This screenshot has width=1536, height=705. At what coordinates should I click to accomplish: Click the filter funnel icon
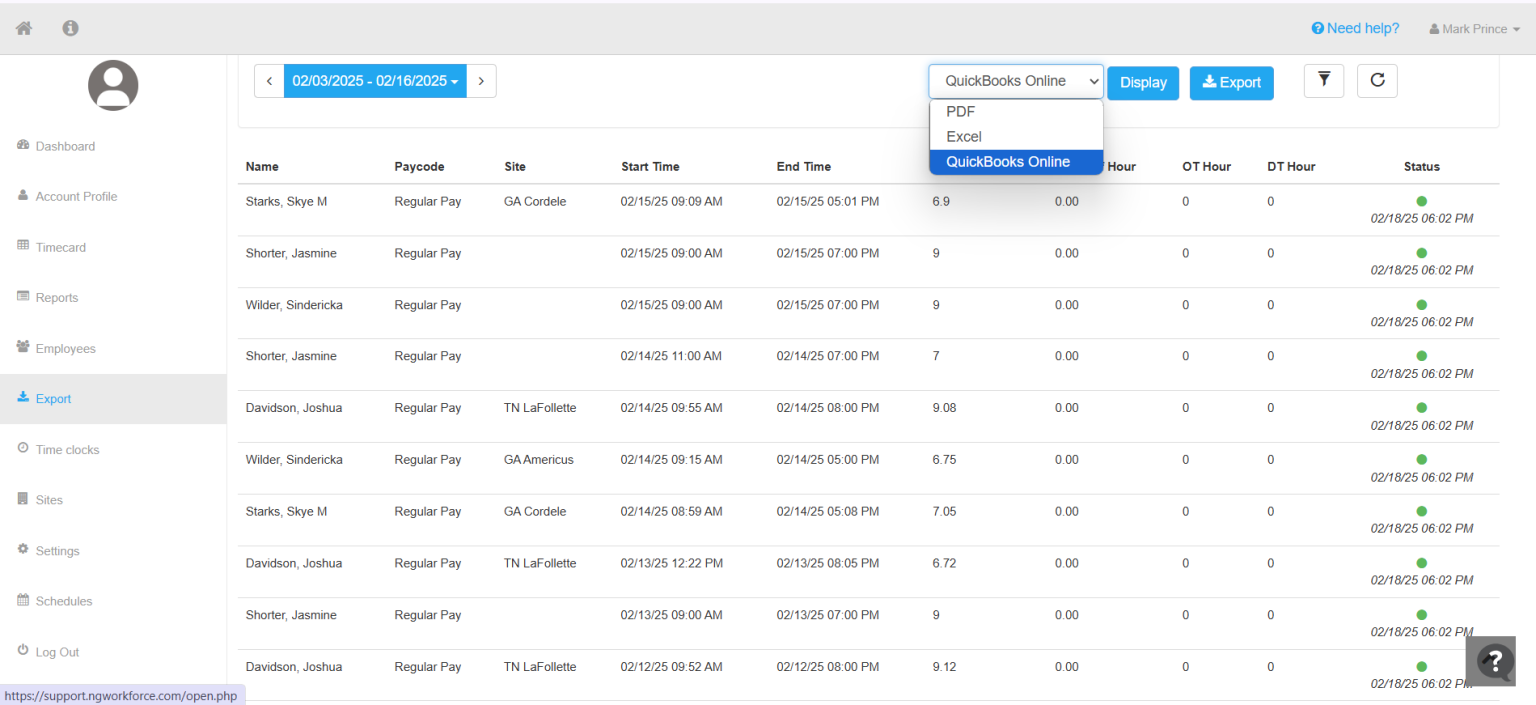point(1323,80)
